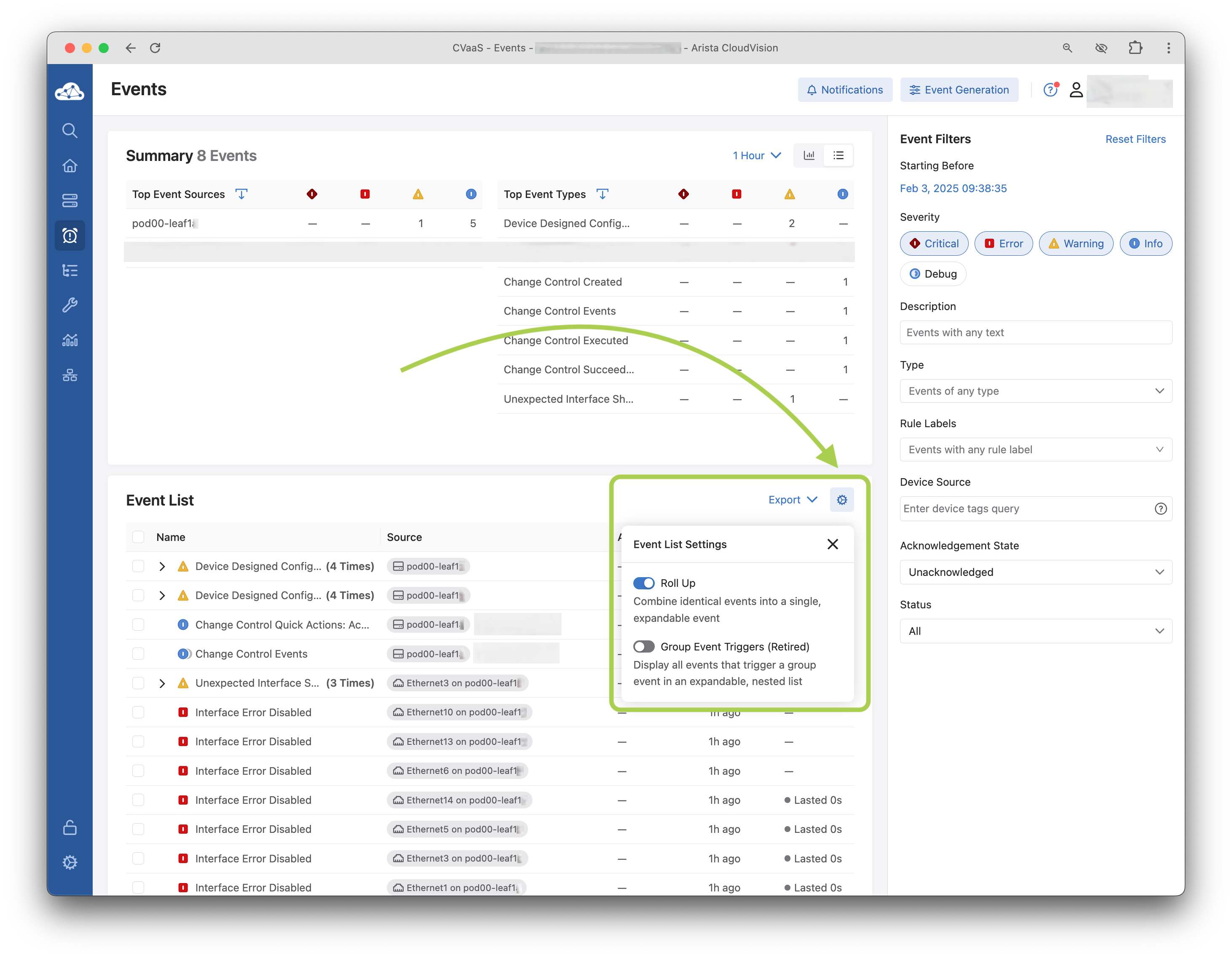The image size is (1232, 958).
Task: Open the help question mark icon
Action: (1049, 90)
